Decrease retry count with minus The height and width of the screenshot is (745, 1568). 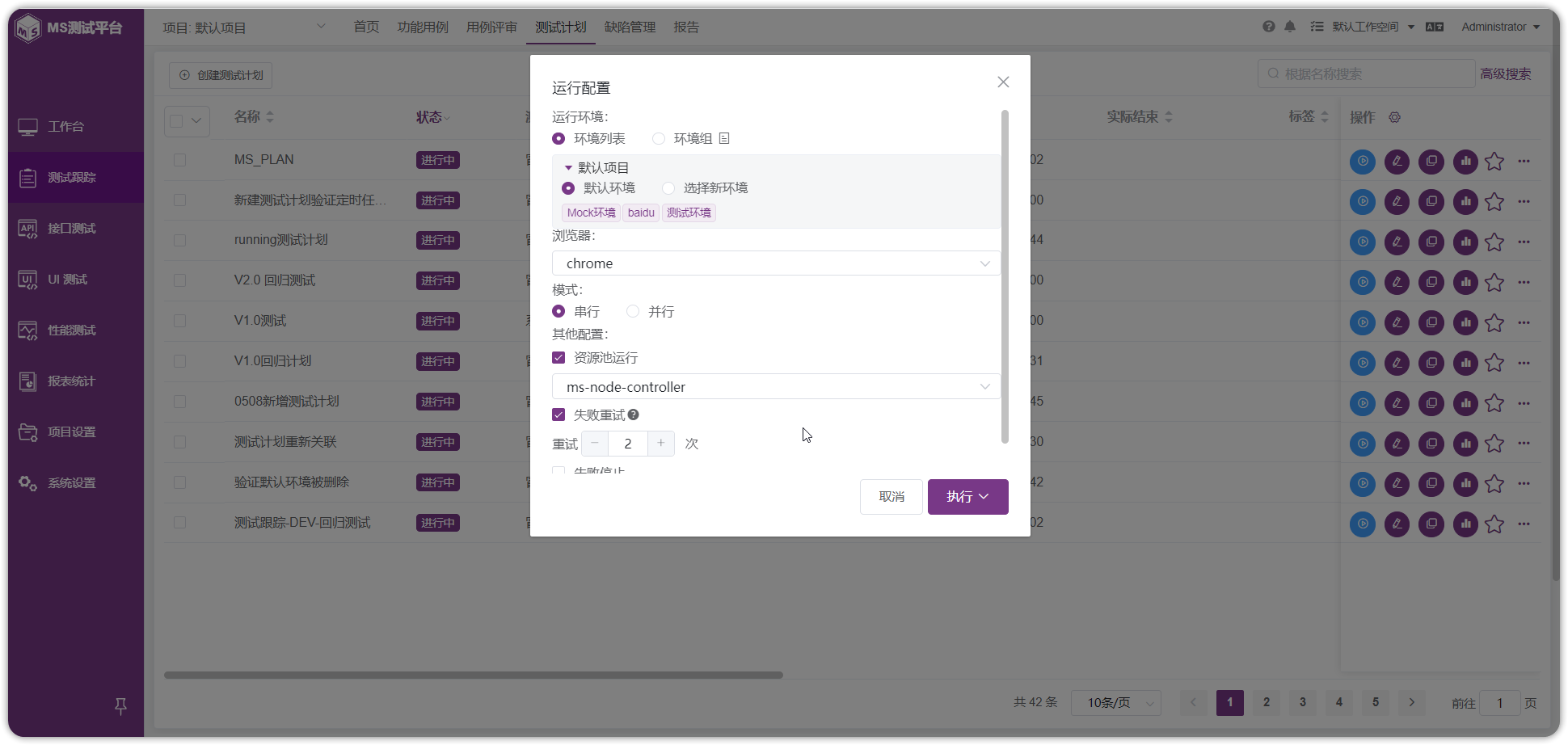(595, 443)
